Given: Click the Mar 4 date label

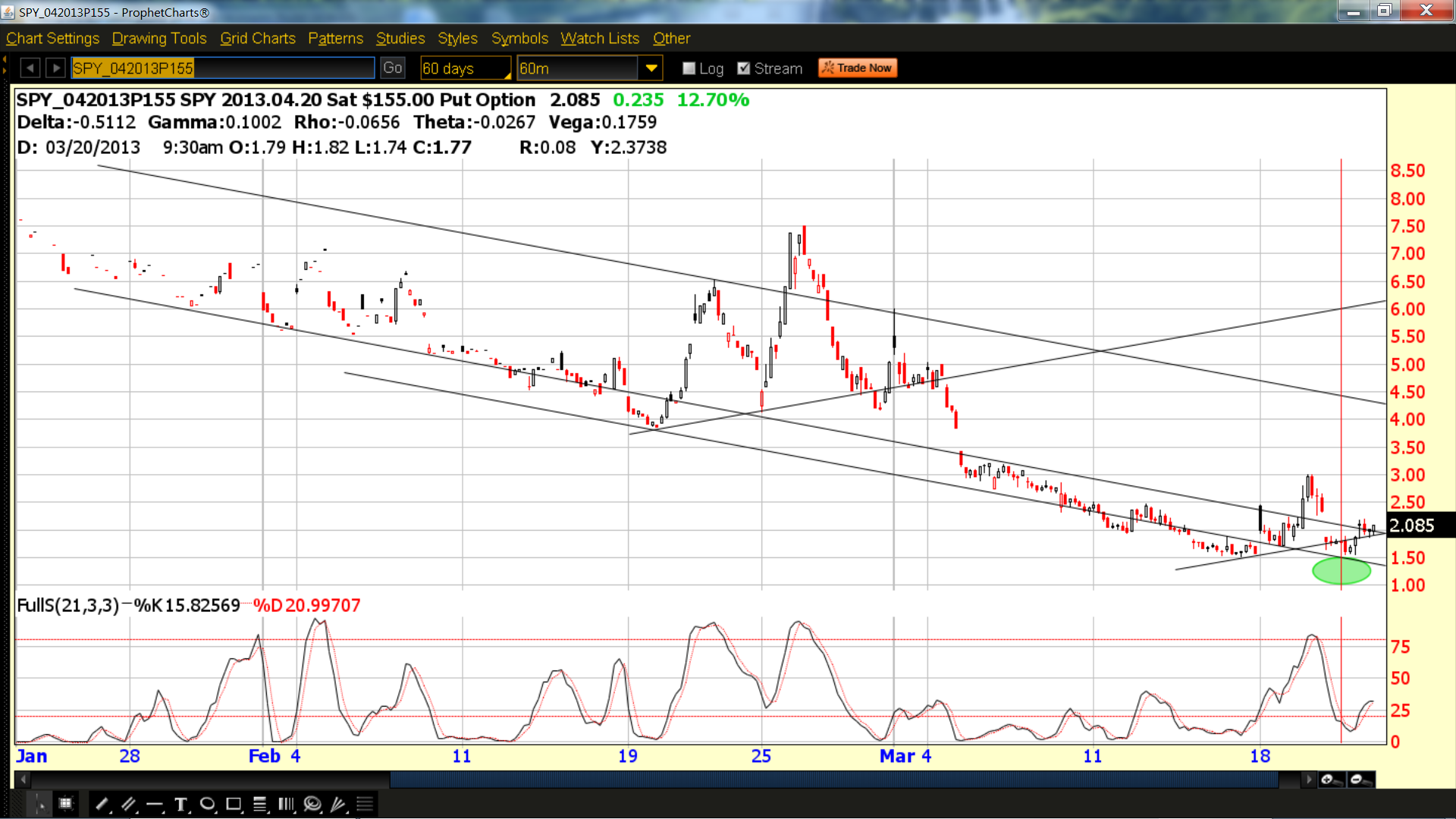Looking at the screenshot, I should [x=905, y=756].
